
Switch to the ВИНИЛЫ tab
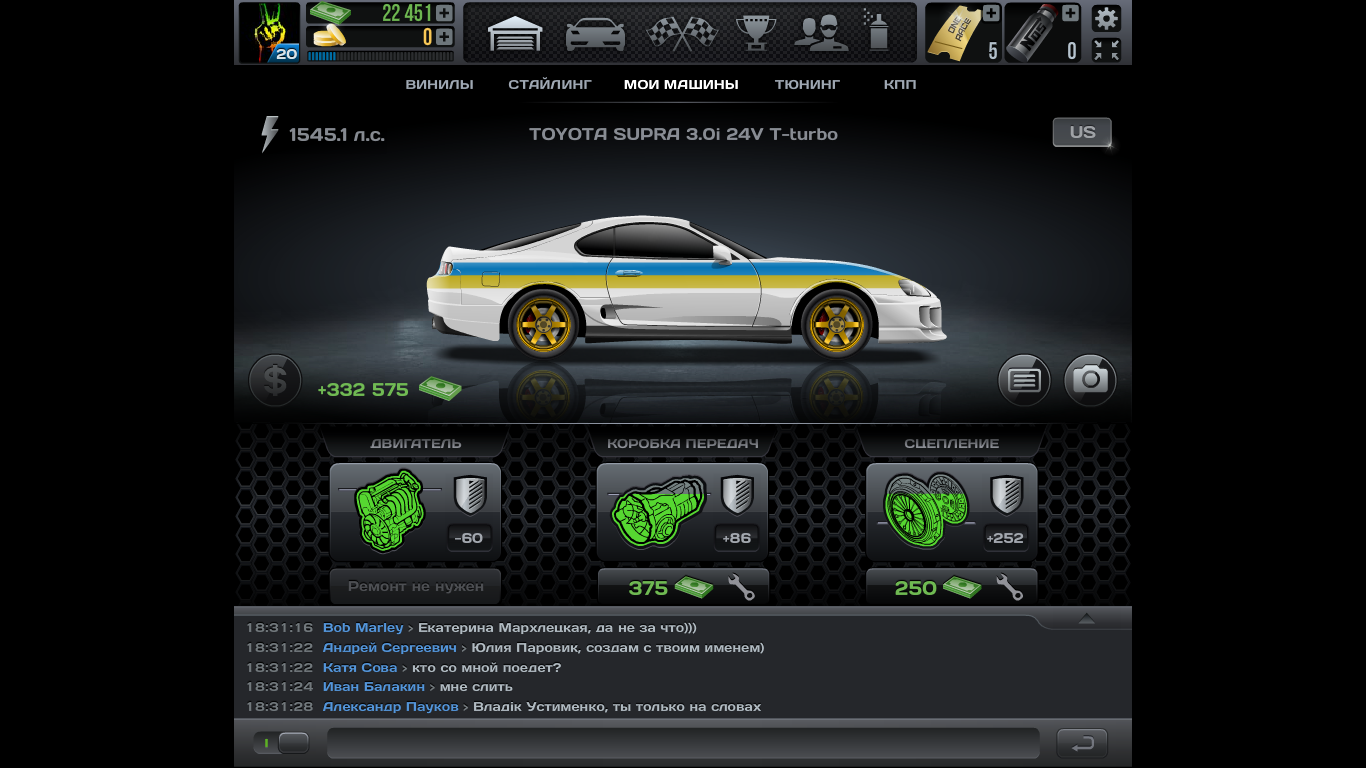click(x=439, y=85)
